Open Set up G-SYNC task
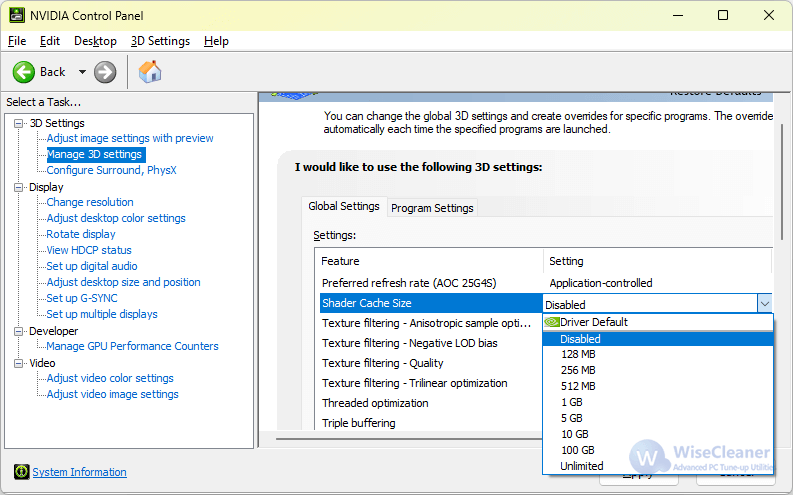Image resolution: width=793 pixels, height=495 pixels. point(82,298)
